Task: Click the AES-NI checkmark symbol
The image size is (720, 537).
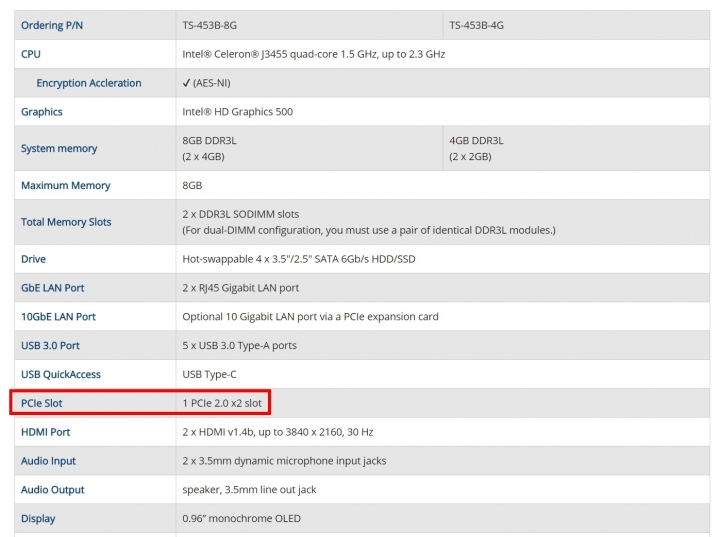Action: [x=186, y=83]
